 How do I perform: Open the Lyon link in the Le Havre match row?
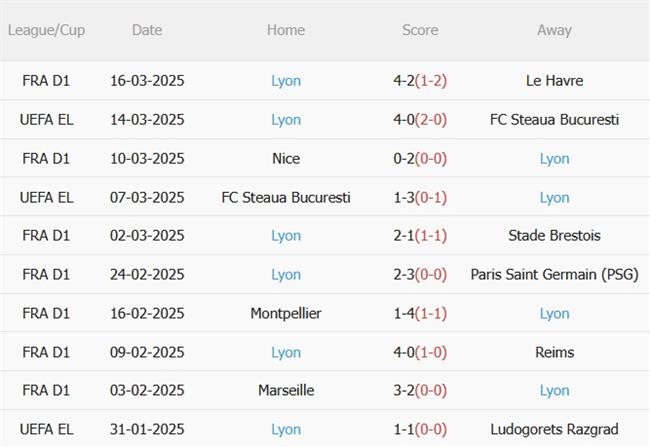(x=286, y=81)
